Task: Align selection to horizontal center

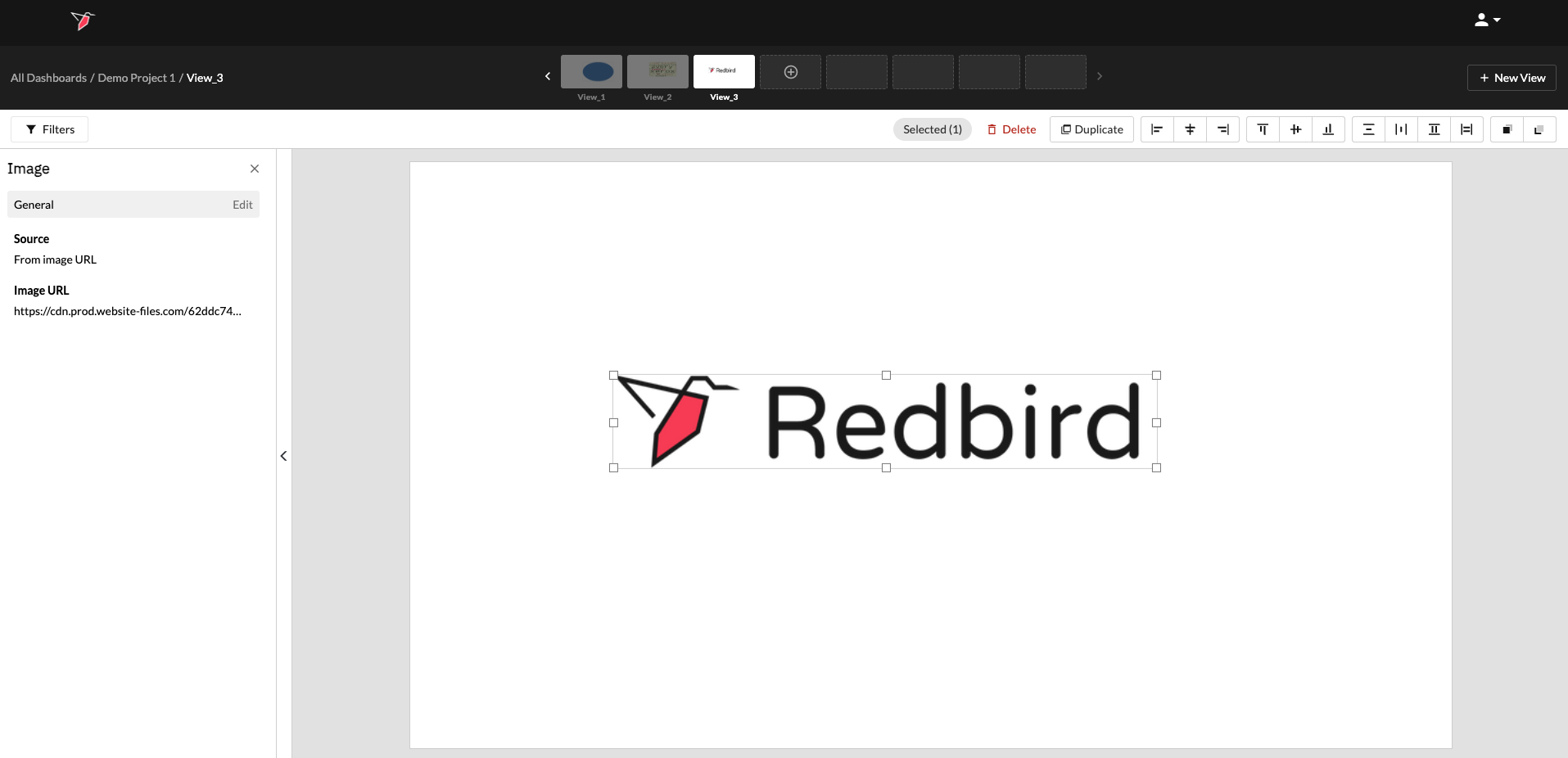Action: point(1190,129)
